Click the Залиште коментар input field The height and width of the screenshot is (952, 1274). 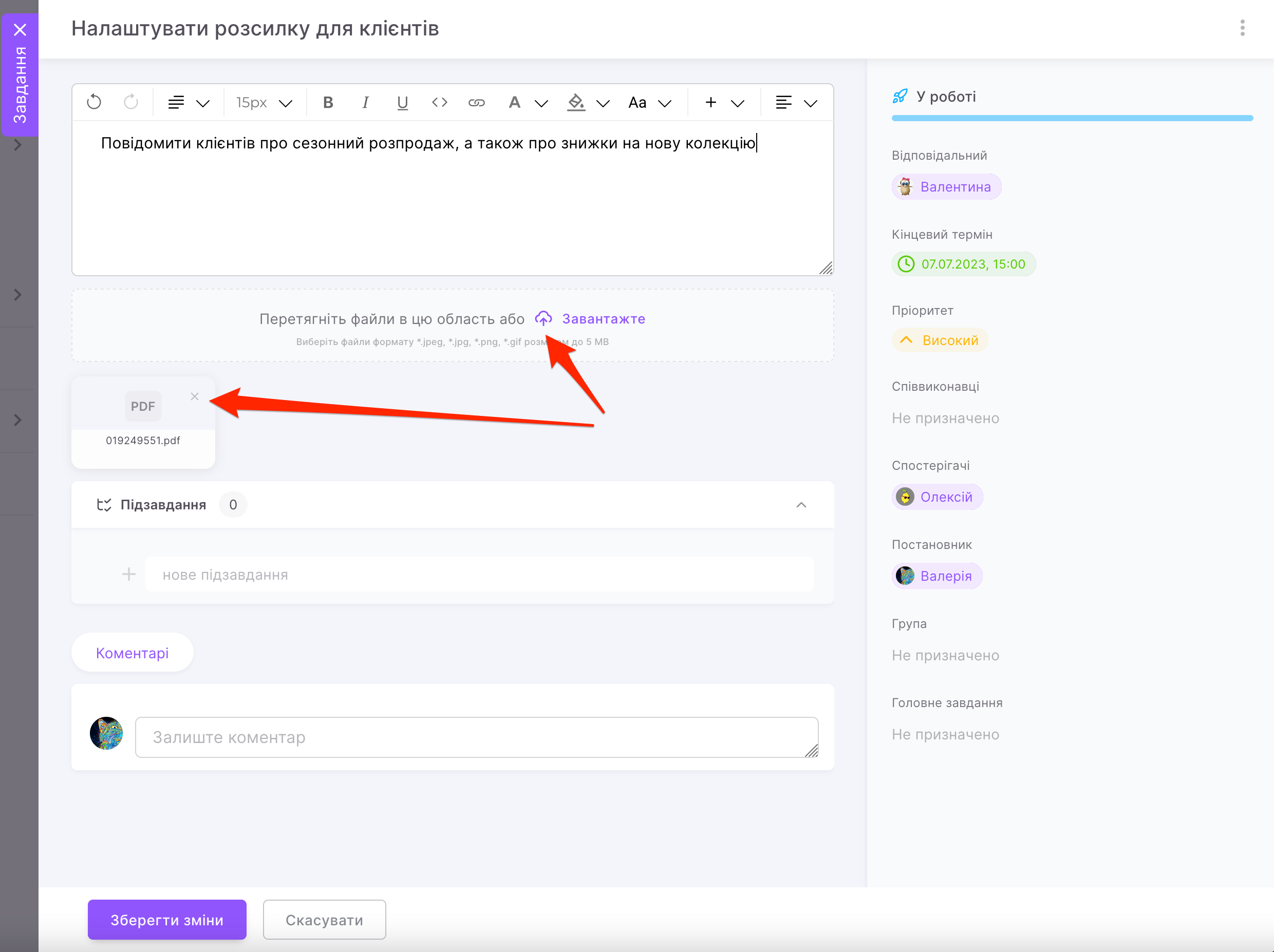(x=476, y=737)
